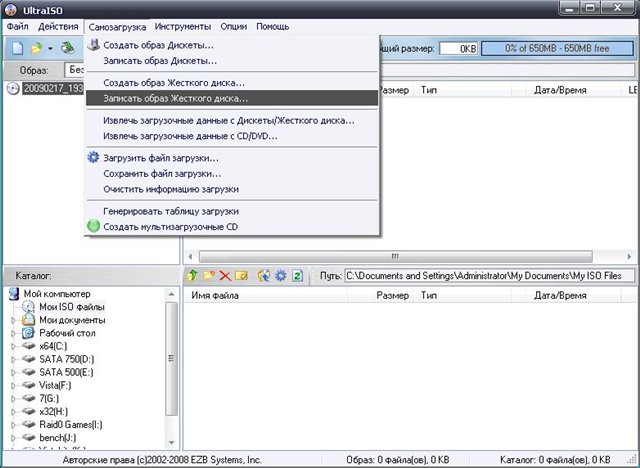Choose Создать образ Дискеты menu entry
The height and width of the screenshot is (468, 640).
pyautogui.click(x=232, y=45)
